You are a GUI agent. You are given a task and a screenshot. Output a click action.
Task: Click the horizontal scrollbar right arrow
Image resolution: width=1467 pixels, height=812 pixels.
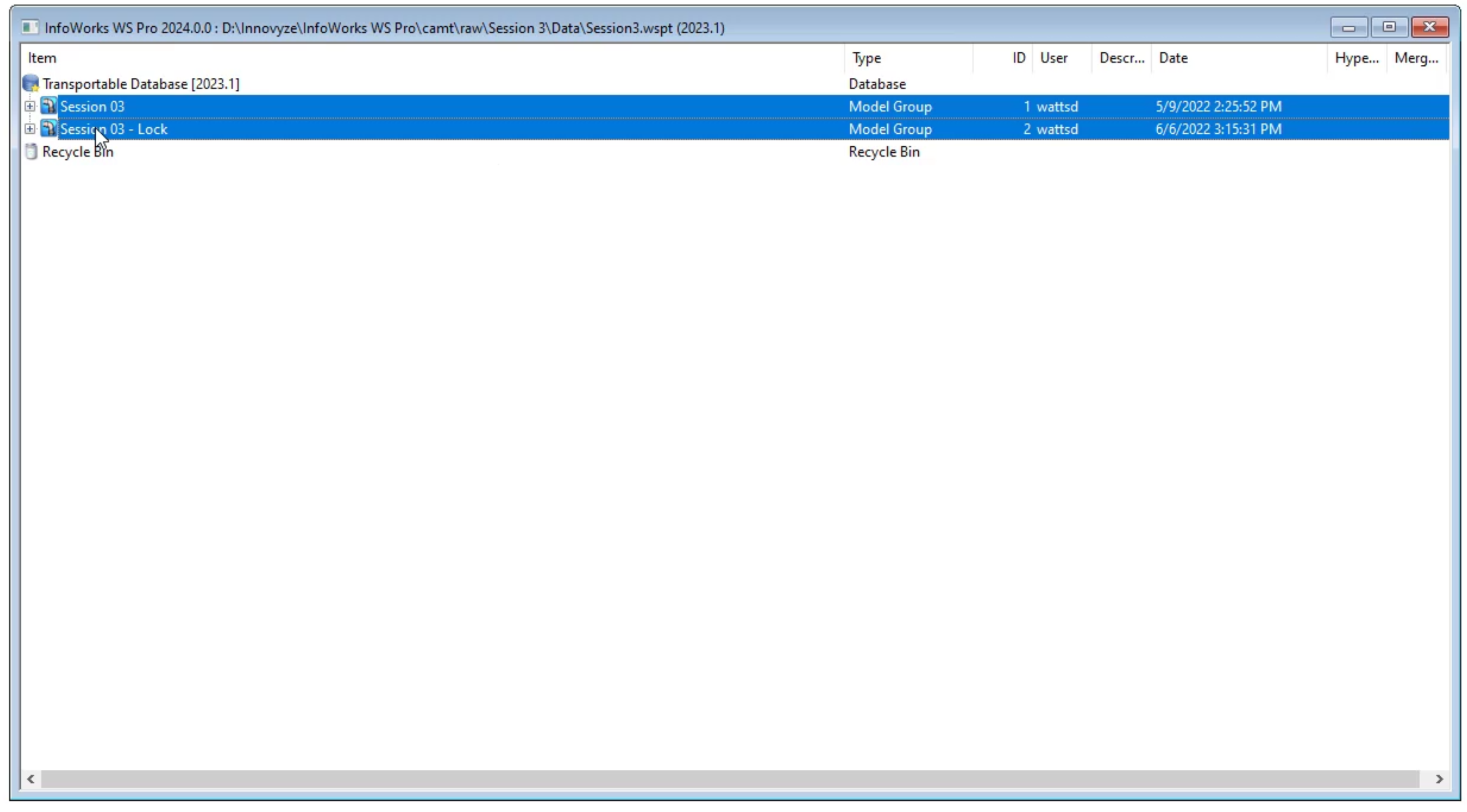1439,779
